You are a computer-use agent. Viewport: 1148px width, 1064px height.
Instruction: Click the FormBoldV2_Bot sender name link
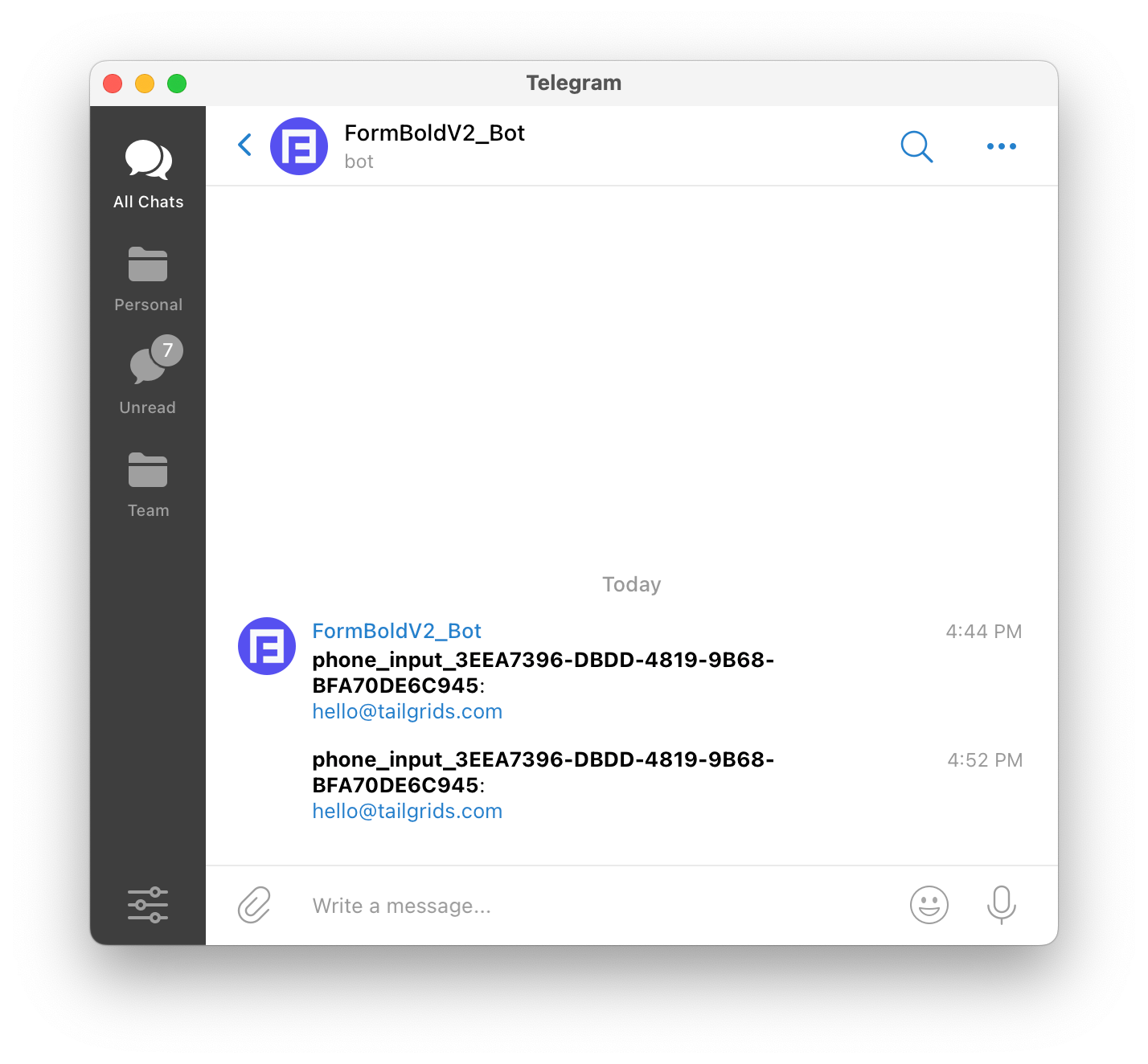[396, 631]
